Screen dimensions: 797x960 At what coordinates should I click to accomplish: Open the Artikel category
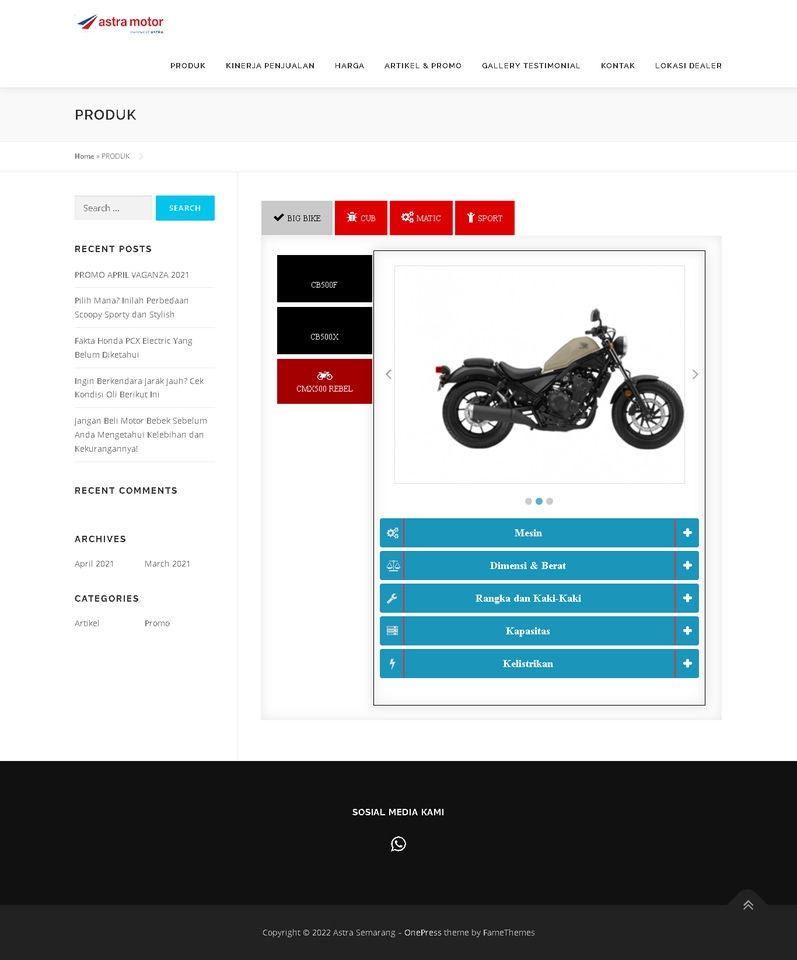coord(87,623)
